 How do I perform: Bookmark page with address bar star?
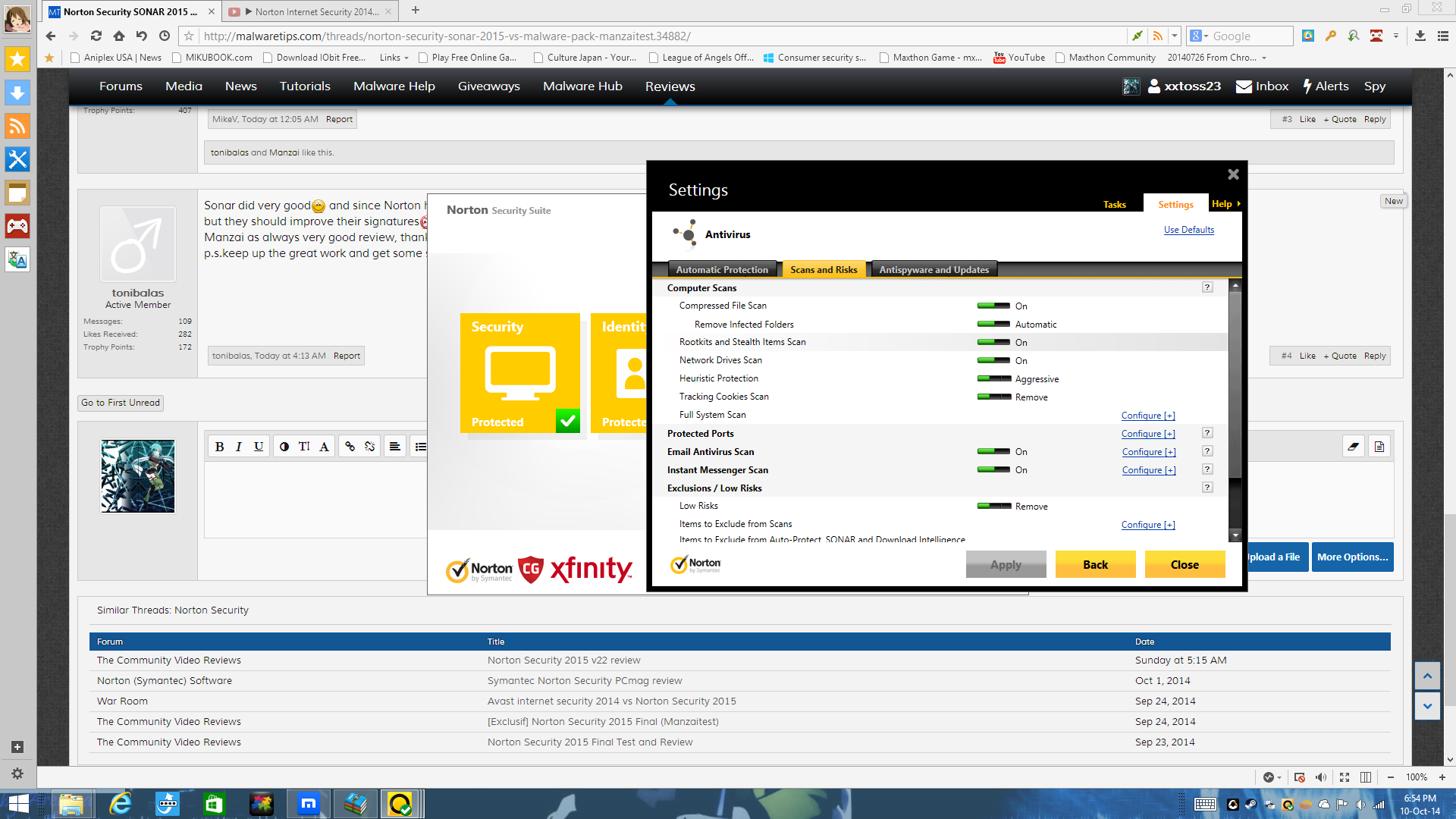click(190, 36)
